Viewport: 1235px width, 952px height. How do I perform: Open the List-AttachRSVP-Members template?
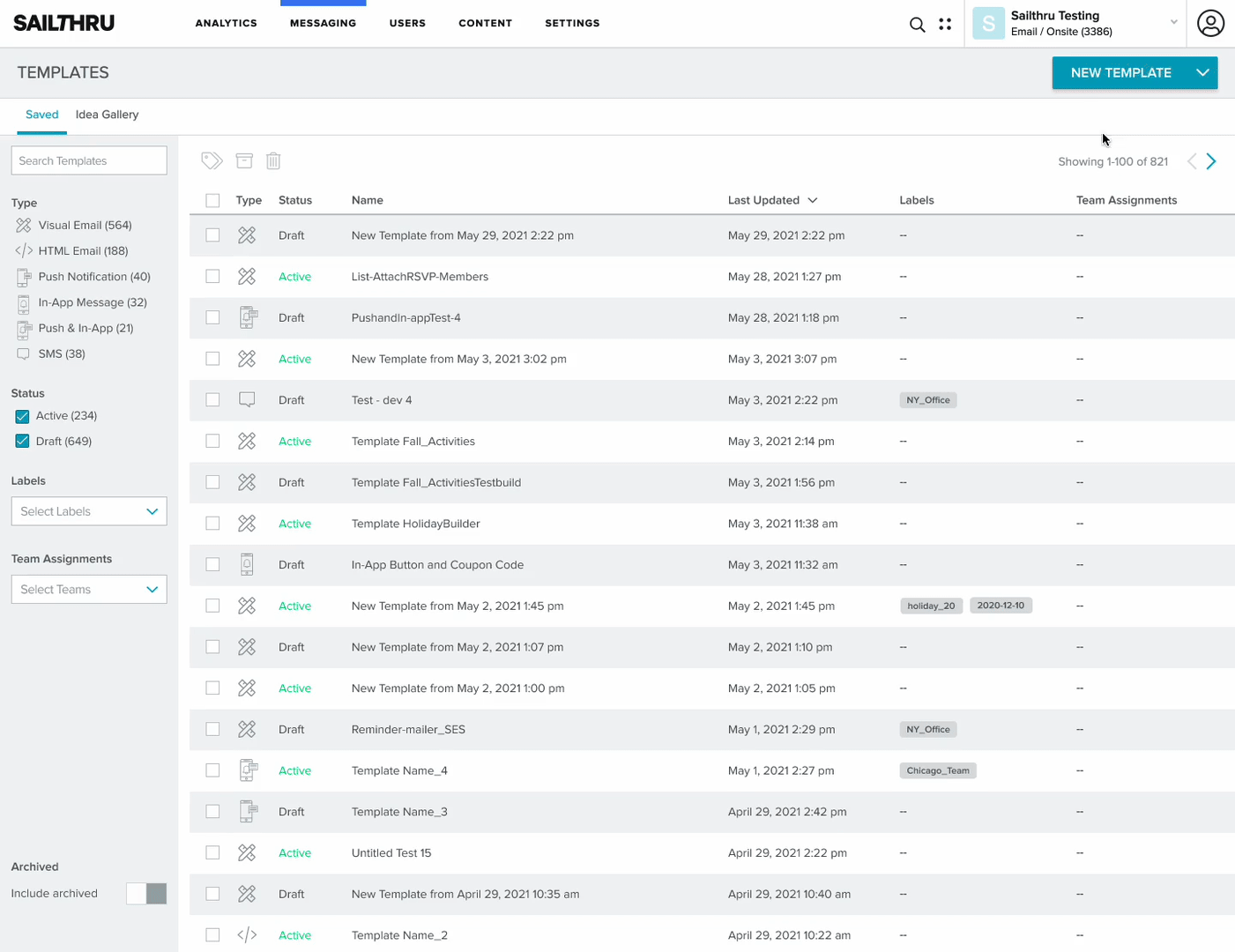(x=420, y=277)
